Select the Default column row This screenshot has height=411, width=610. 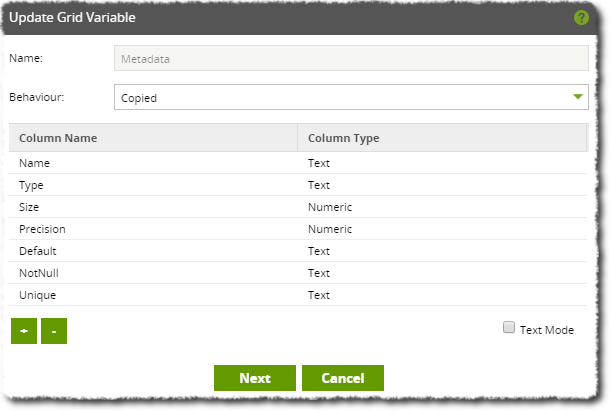pos(298,251)
